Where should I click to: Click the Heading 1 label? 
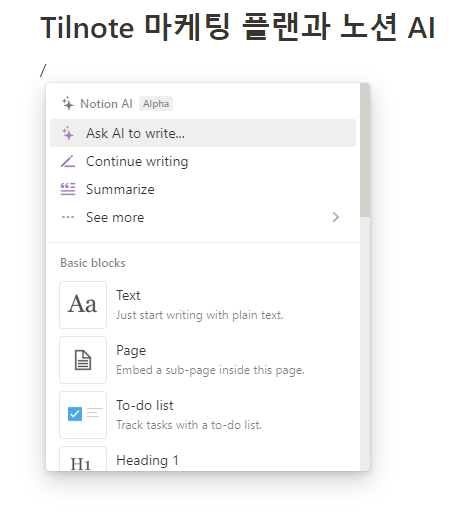pos(147,460)
